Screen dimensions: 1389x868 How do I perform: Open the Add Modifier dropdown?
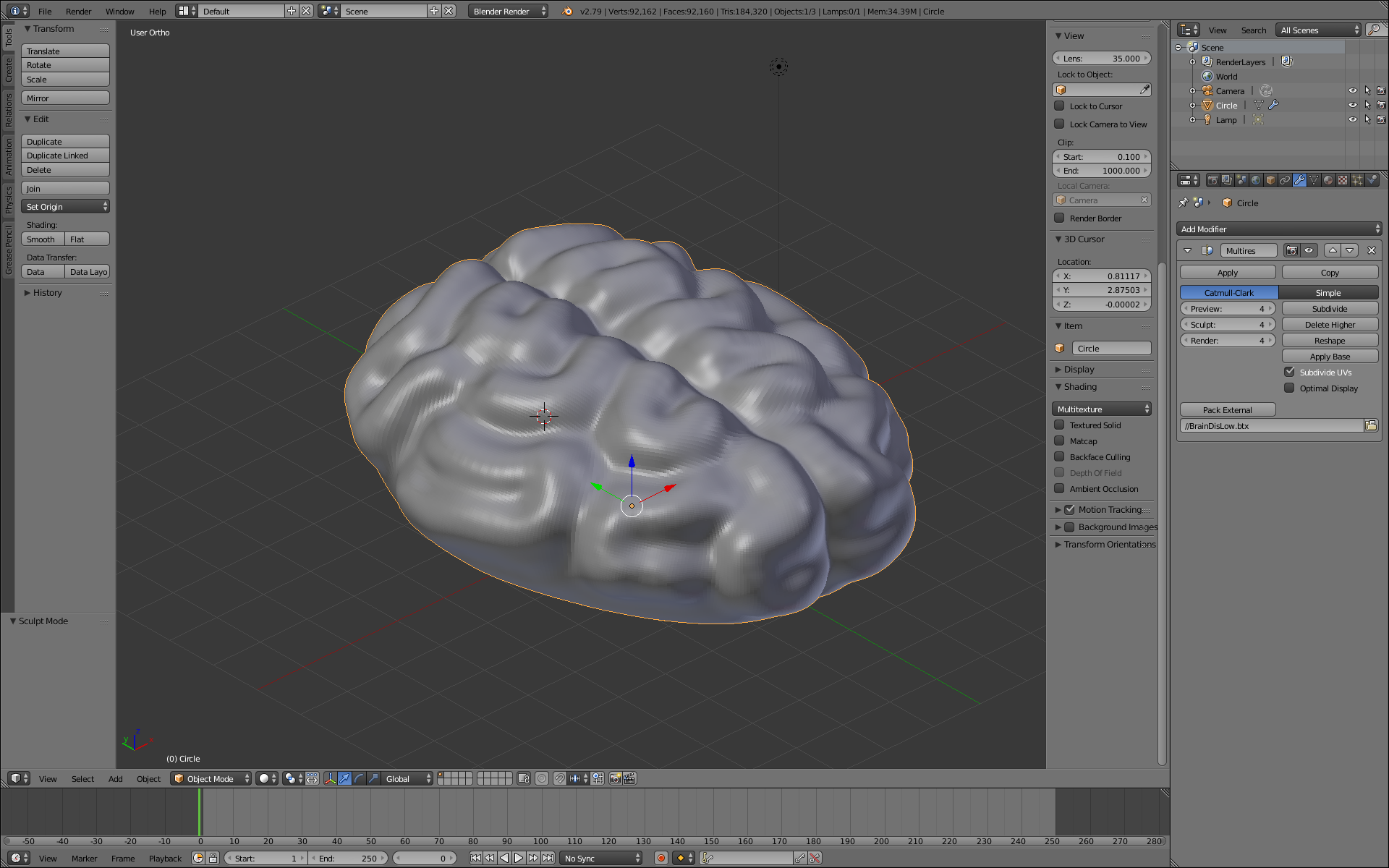click(x=1279, y=229)
